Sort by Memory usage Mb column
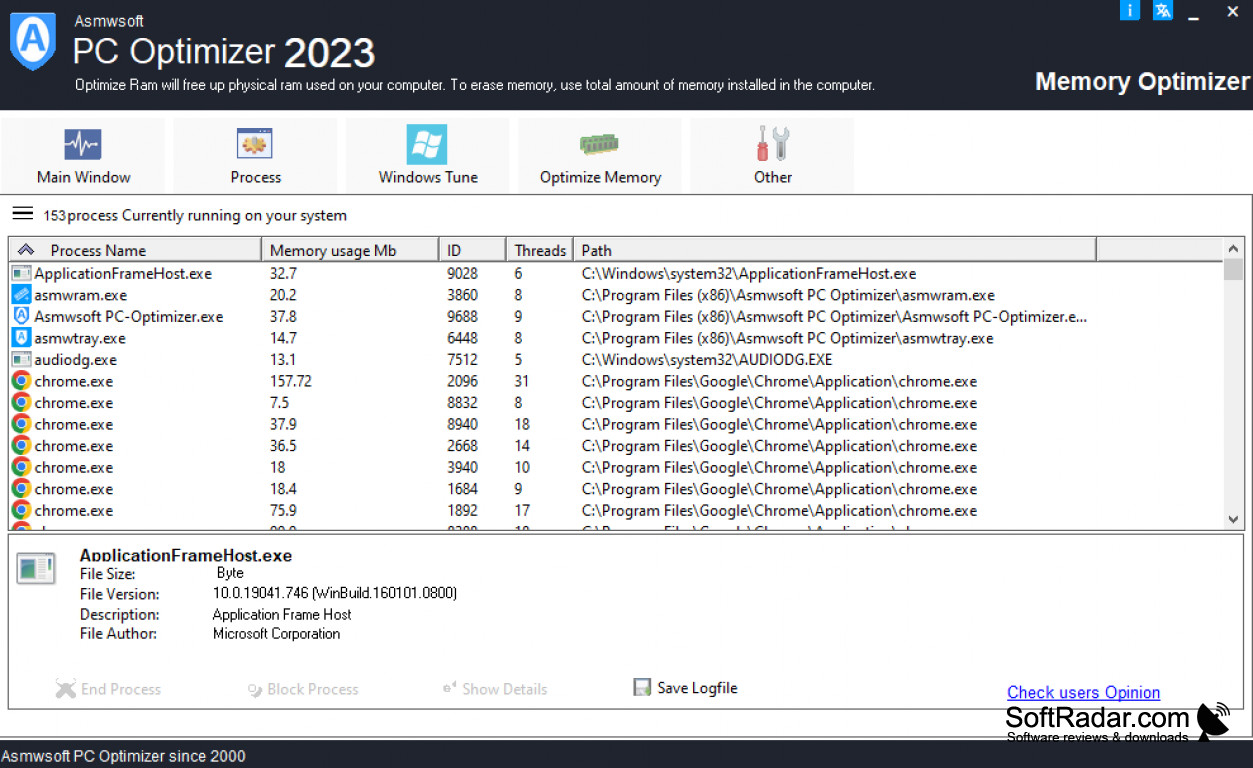Screen dimensions: 1253x768 [350, 250]
